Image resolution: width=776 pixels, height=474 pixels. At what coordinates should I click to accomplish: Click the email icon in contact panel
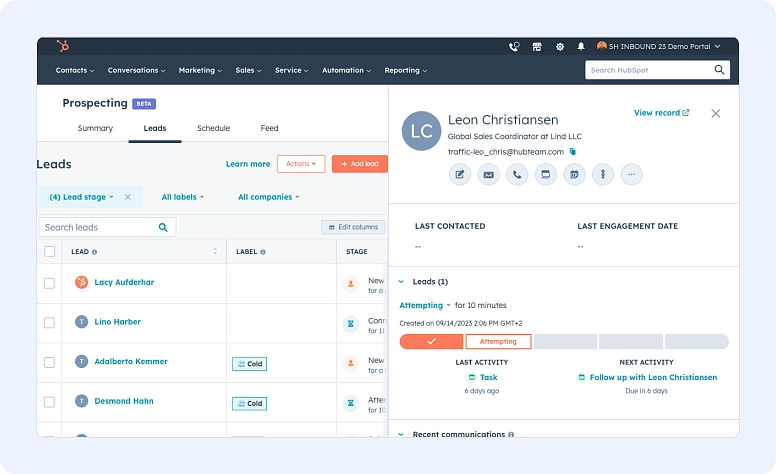pos(488,175)
